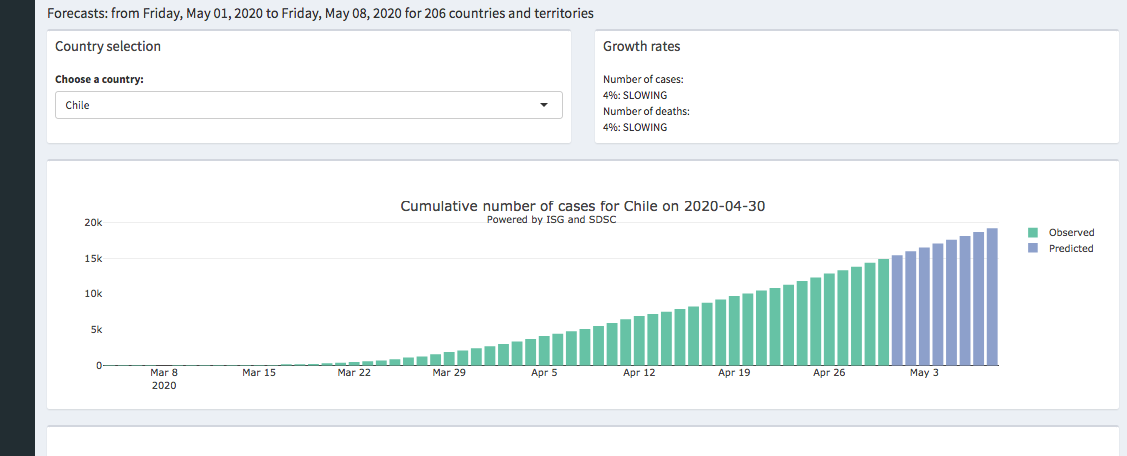This screenshot has width=1127, height=456.
Task: Click the last green observed bar
Action: (x=884, y=312)
